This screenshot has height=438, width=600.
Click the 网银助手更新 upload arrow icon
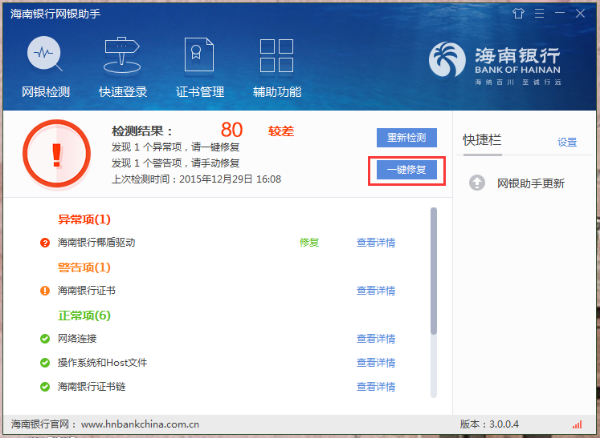tap(476, 183)
